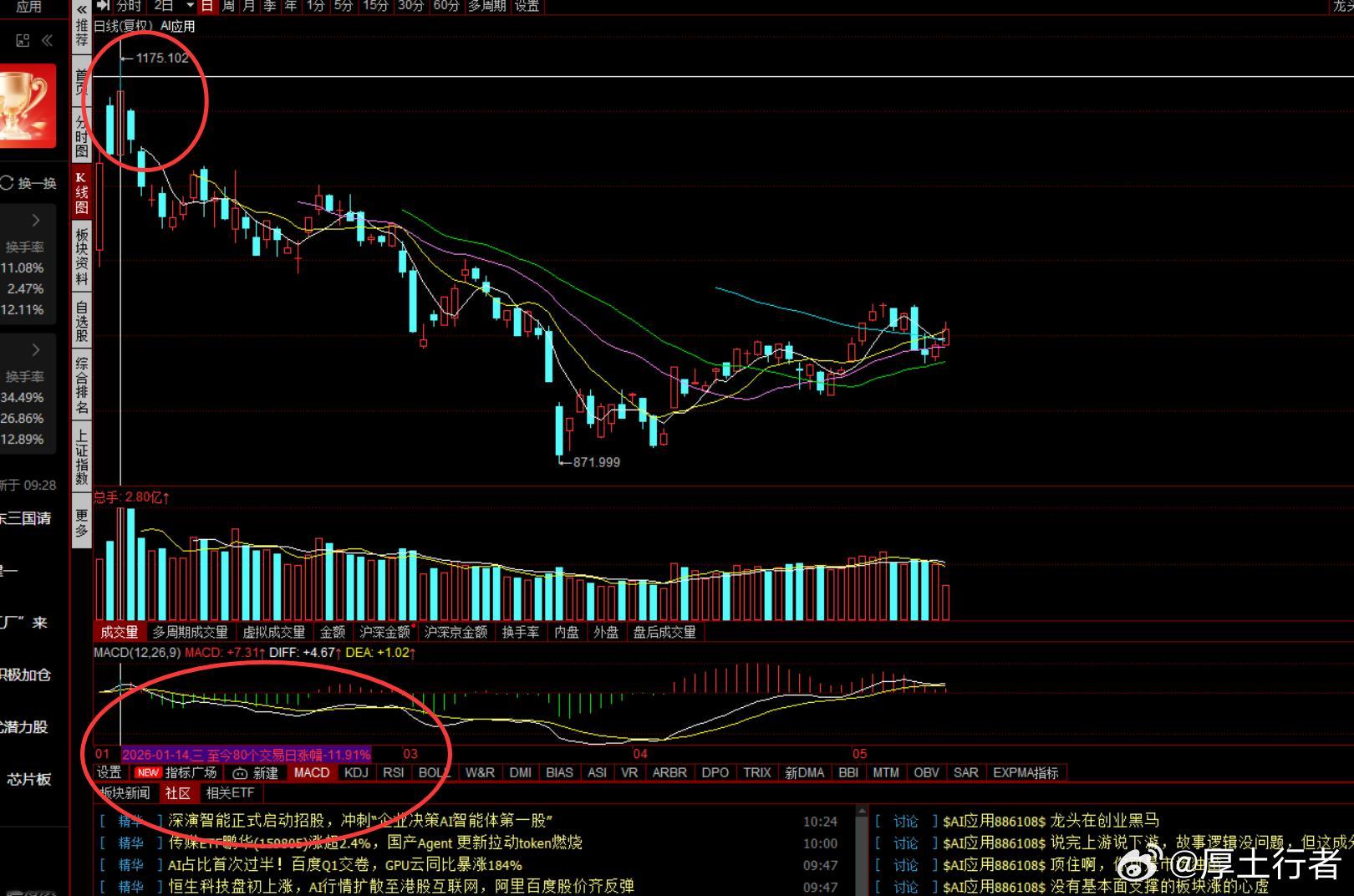Open the 指标广场 with NEW badge

pyautogui.click(x=176, y=772)
